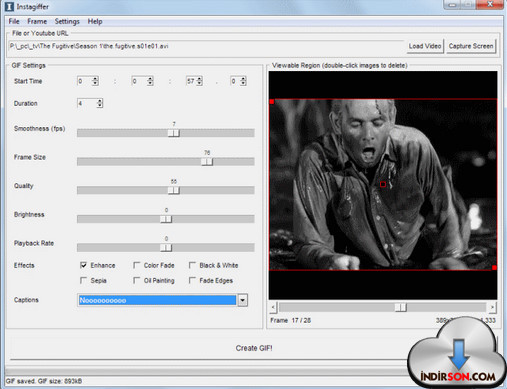Click the Capture Screen button

click(x=471, y=46)
